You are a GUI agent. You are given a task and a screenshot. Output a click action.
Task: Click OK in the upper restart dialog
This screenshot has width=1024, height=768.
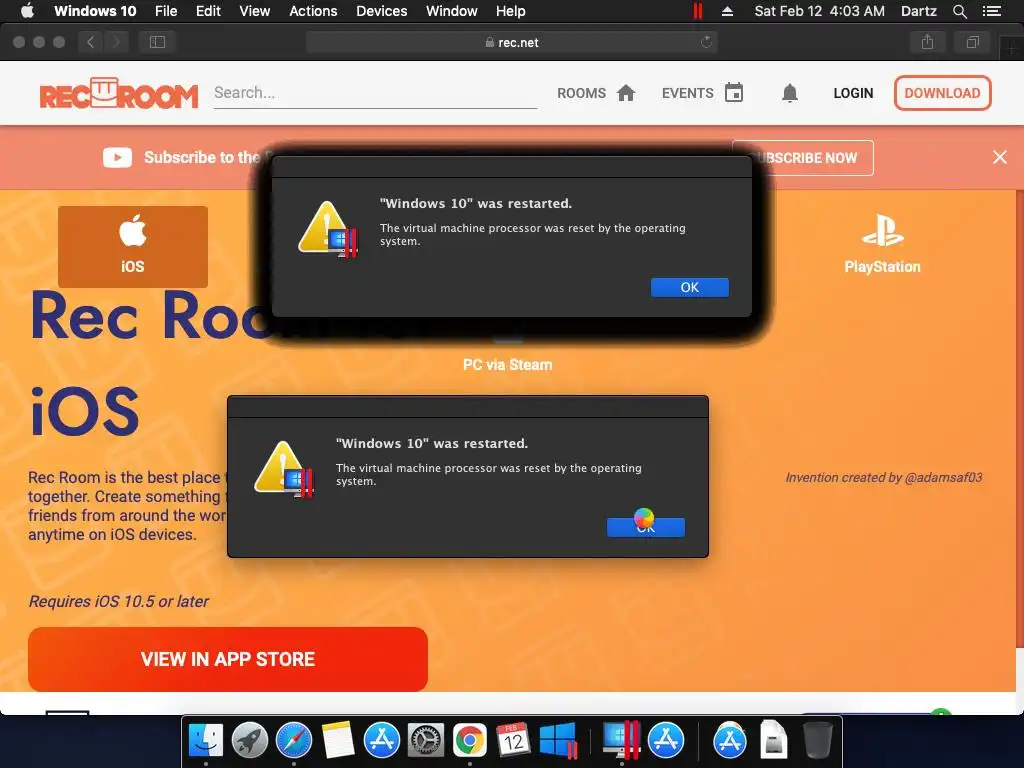tap(690, 287)
